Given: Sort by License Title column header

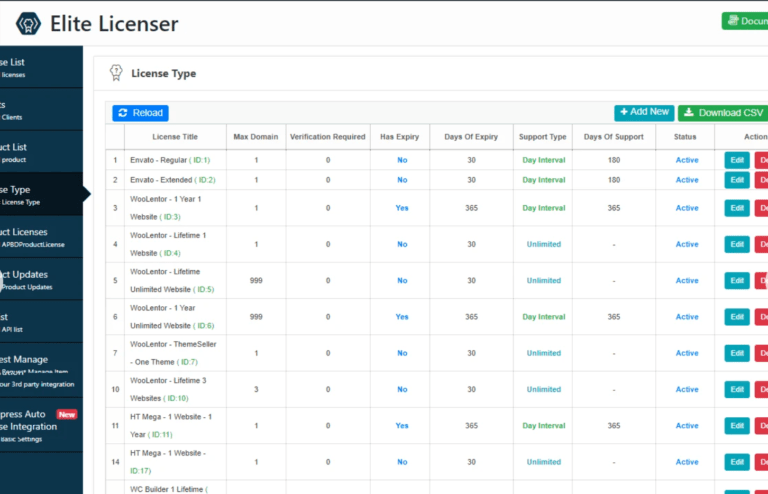Looking at the screenshot, I should pyautogui.click(x=175, y=137).
